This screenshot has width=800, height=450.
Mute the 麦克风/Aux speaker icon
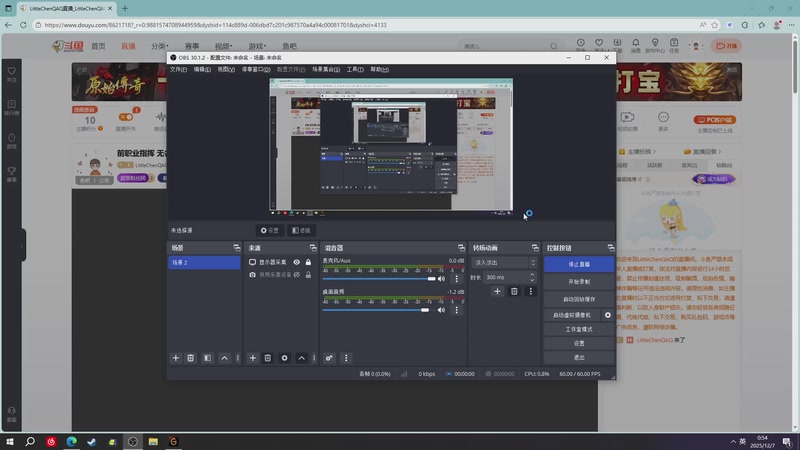[442, 279]
